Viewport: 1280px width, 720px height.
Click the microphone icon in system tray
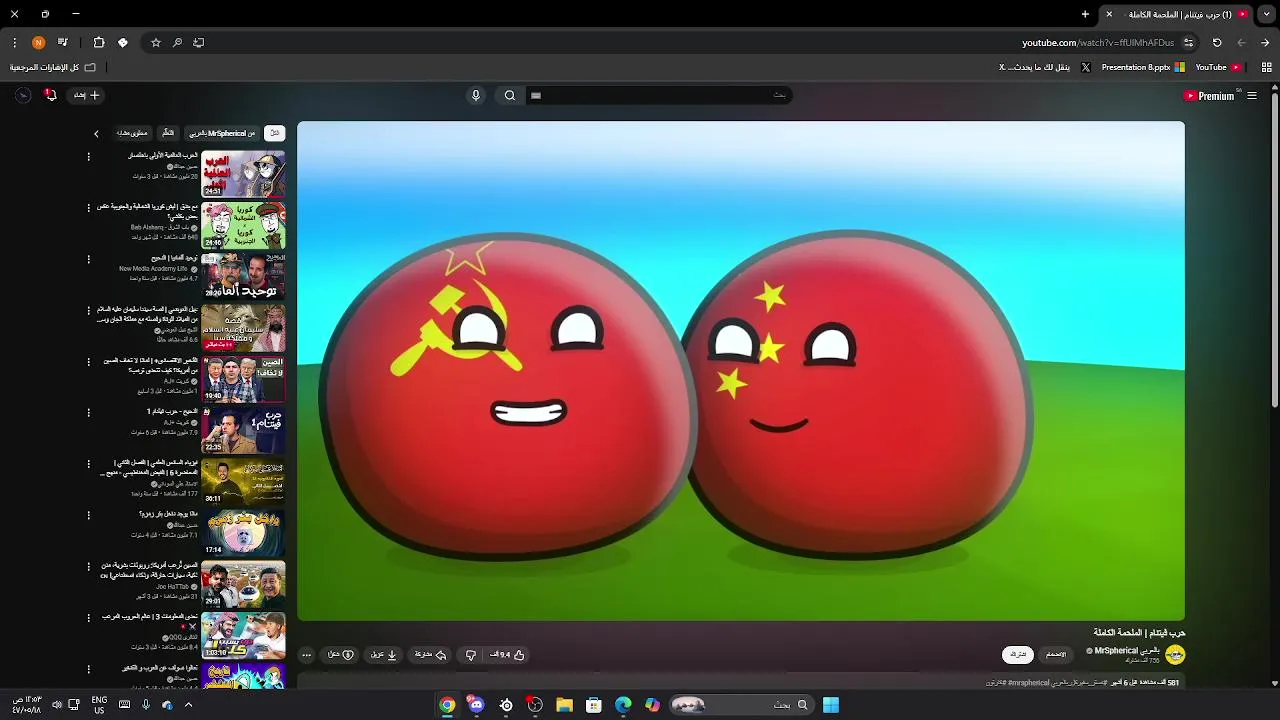(x=146, y=705)
